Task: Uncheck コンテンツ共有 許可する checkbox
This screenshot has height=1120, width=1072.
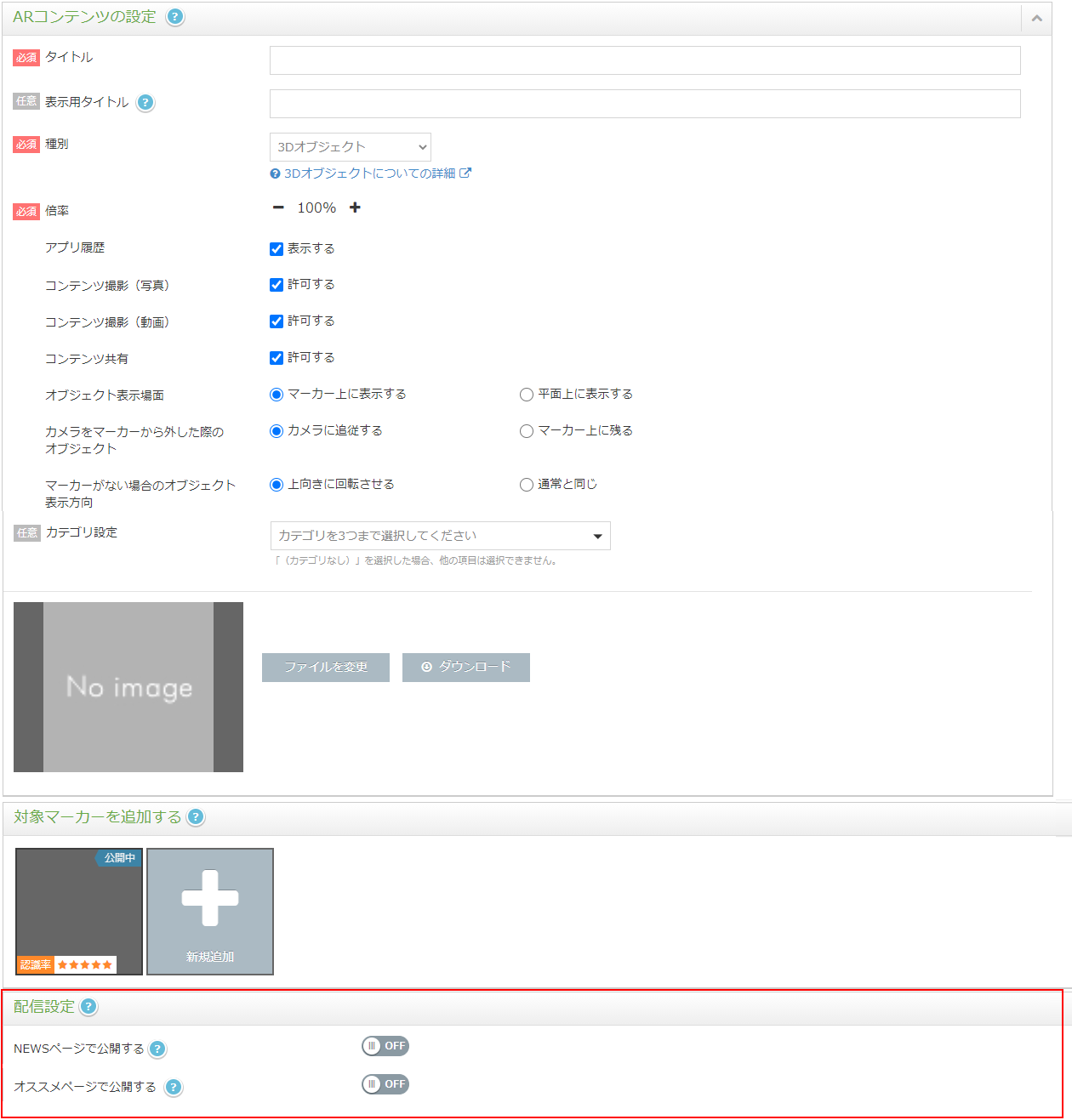Action: (x=277, y=358)
